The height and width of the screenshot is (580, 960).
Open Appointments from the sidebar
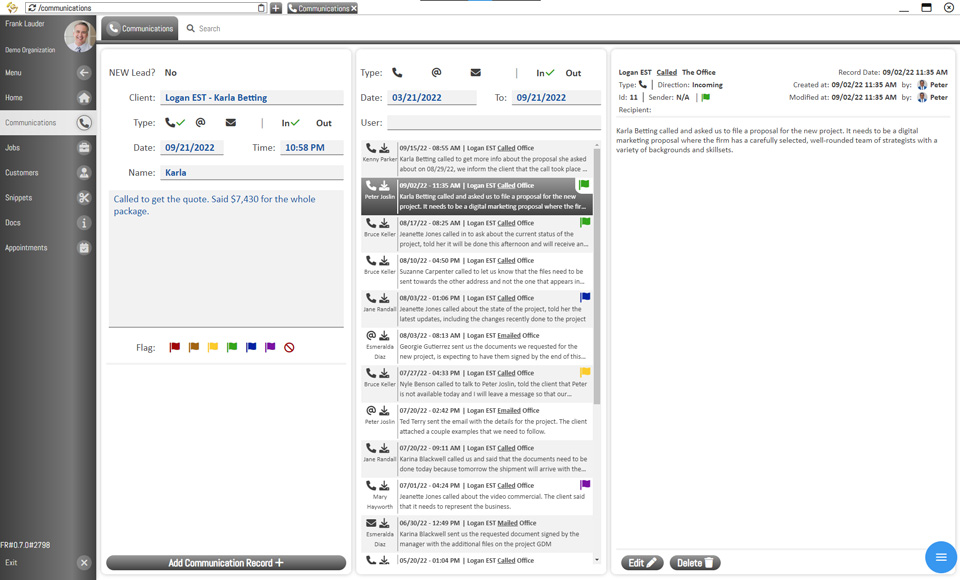pyautogui.click(x=40, y=247)
